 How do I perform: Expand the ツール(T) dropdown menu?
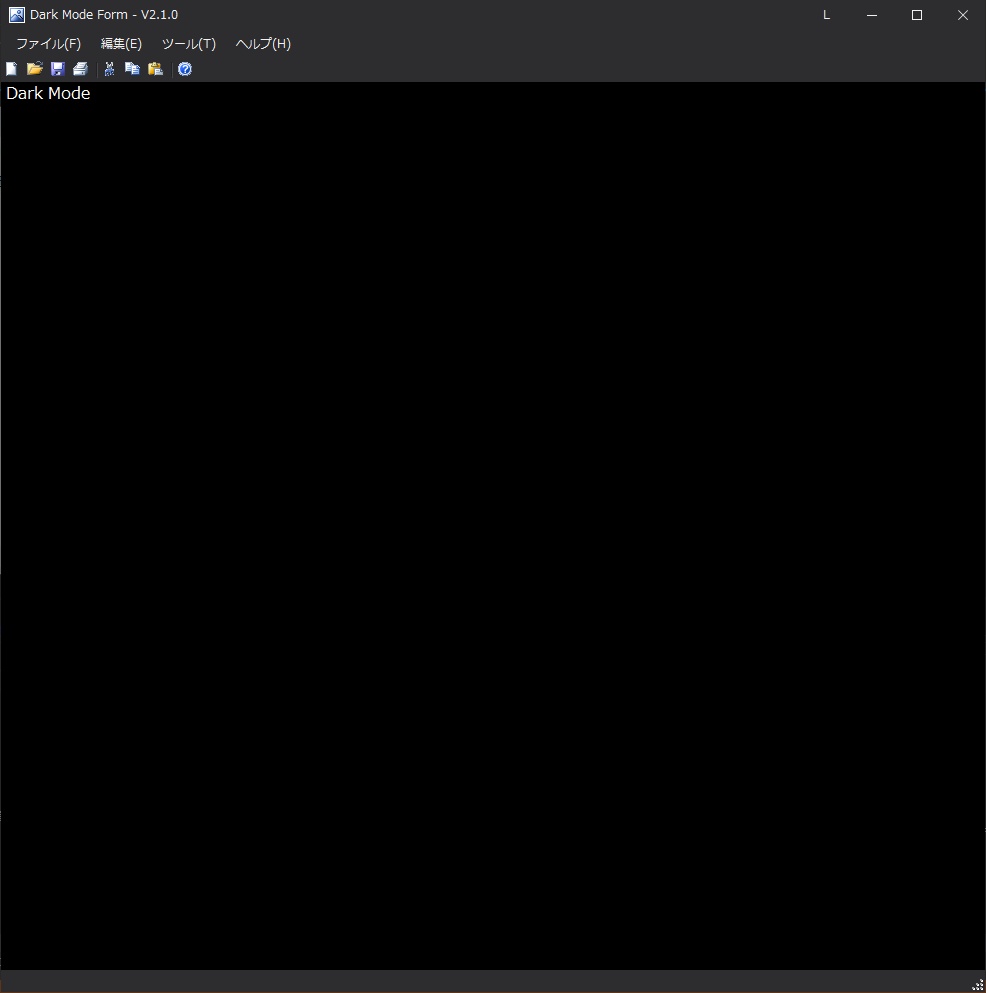click(189, 43)
